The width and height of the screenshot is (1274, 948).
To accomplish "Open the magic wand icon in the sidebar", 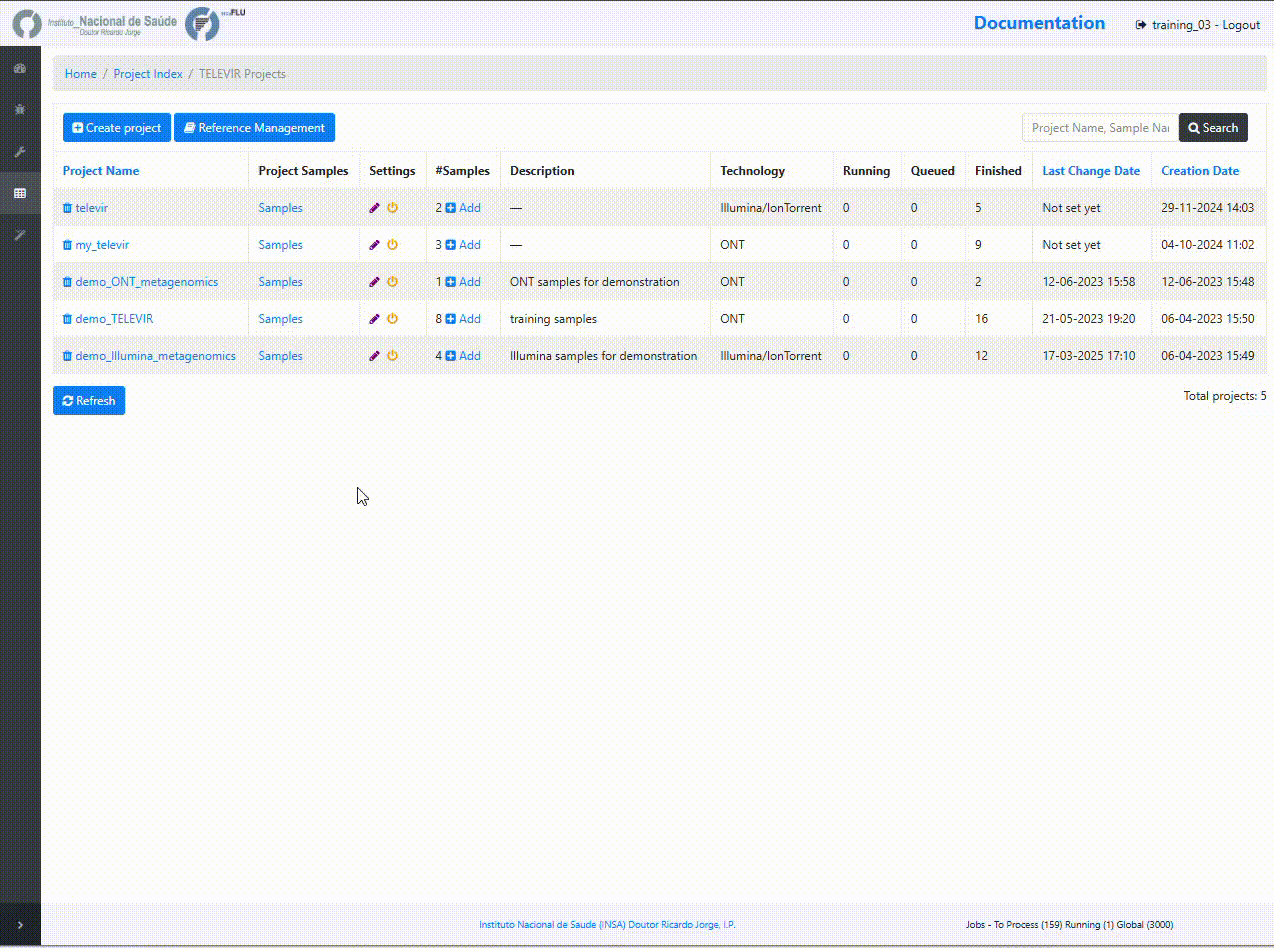I will point(19,234).
